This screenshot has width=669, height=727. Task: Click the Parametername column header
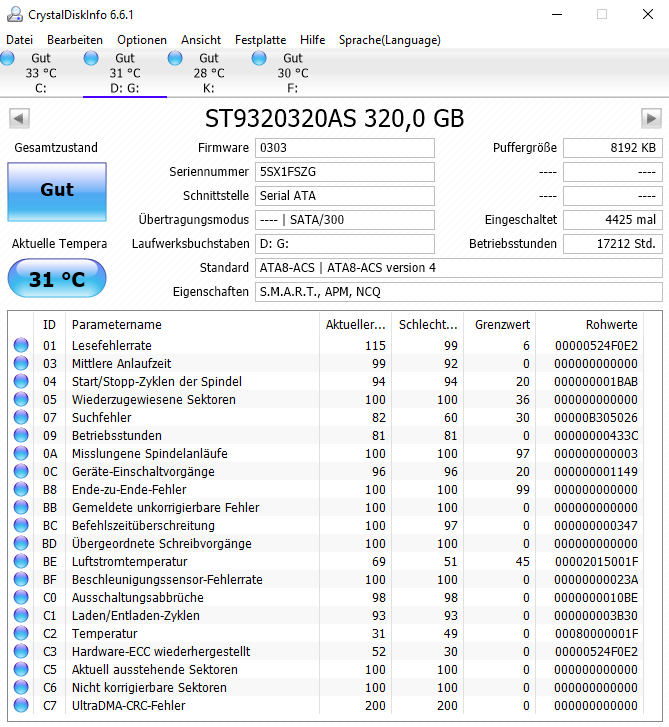[192, 325]
